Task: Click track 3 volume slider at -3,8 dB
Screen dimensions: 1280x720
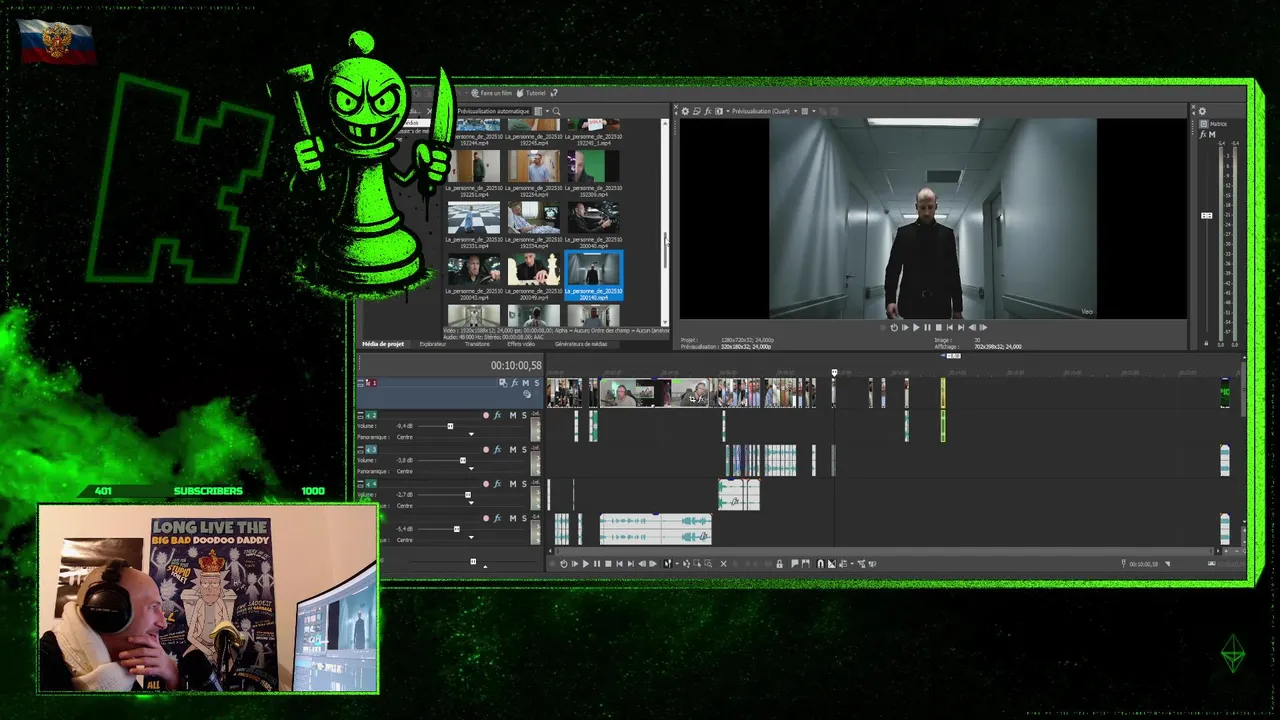Action: pyautogui.click(x=463, y=460)
